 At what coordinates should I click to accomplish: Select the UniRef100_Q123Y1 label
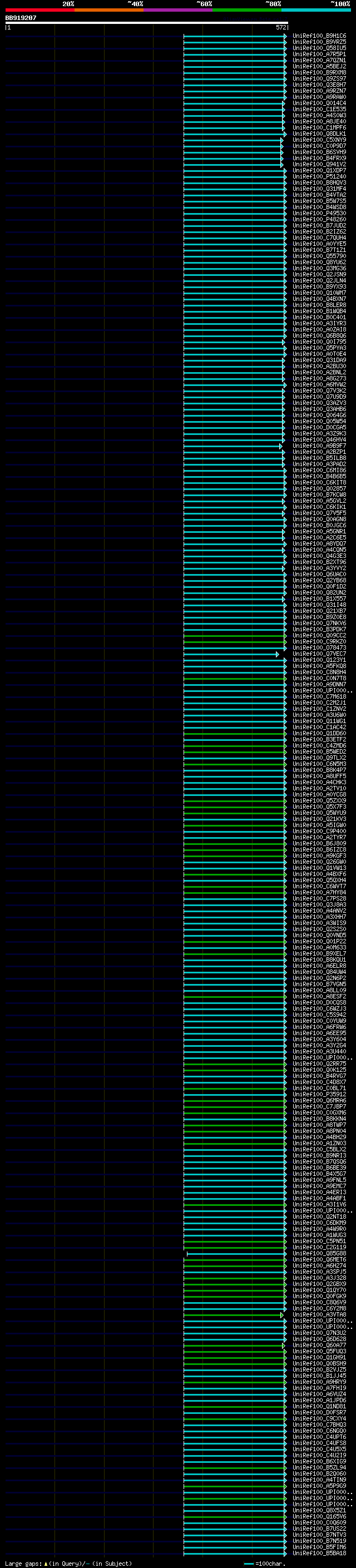[319, 660]
